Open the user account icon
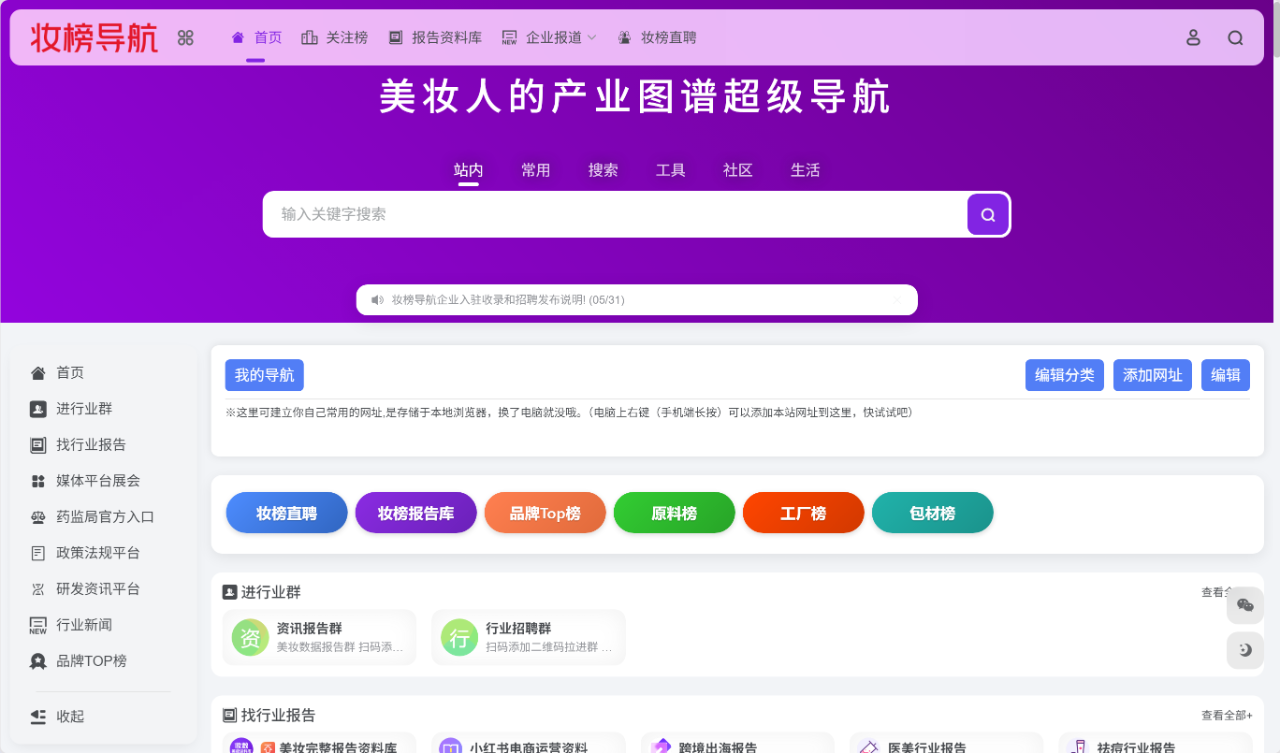This screenshot has width=1280, height=753. click(1193, 38)
